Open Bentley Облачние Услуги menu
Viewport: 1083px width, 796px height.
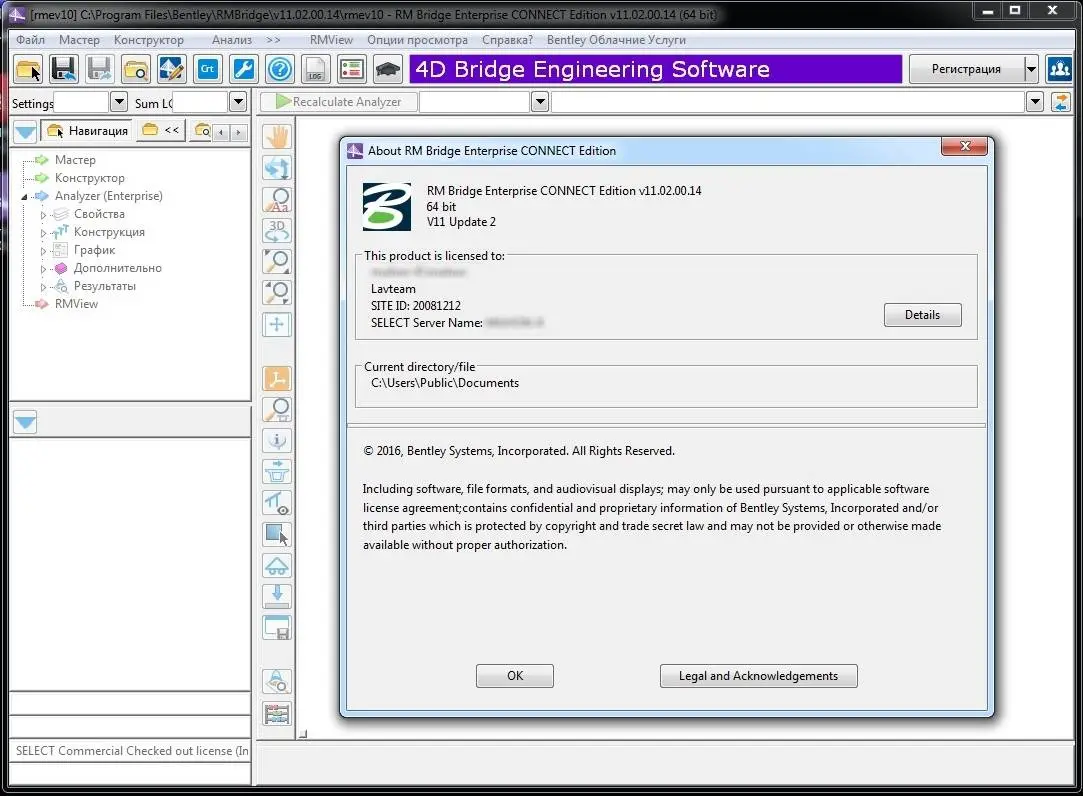[x=616, y=40]
